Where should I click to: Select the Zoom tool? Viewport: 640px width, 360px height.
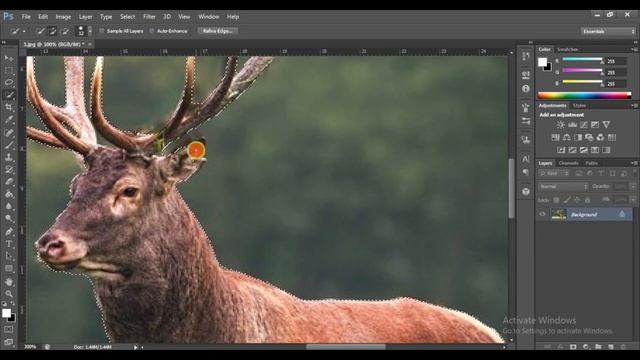point(9,294)
